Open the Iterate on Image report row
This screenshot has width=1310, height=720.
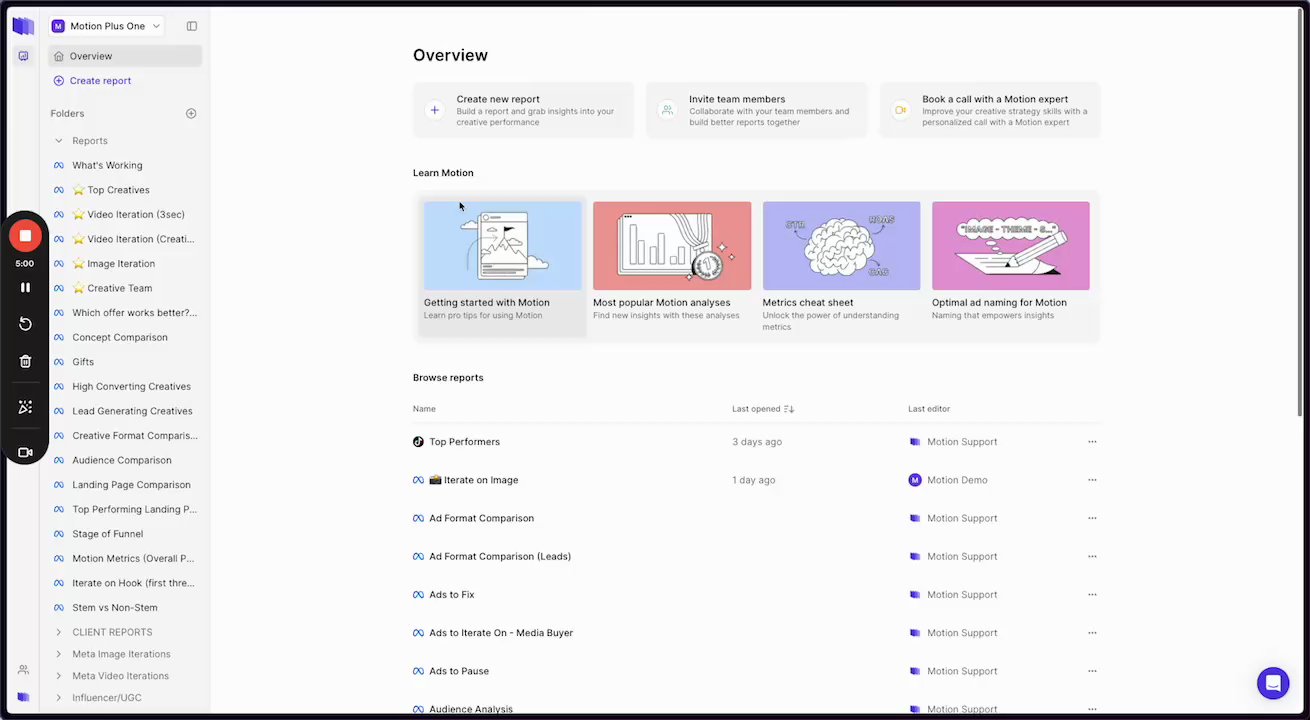tap(756, 480)
